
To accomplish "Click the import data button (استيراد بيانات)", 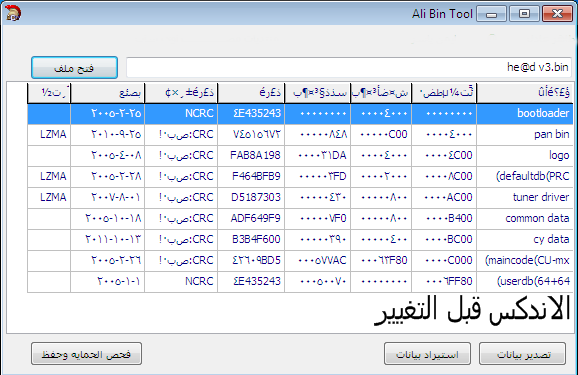I will coord(427,354).
